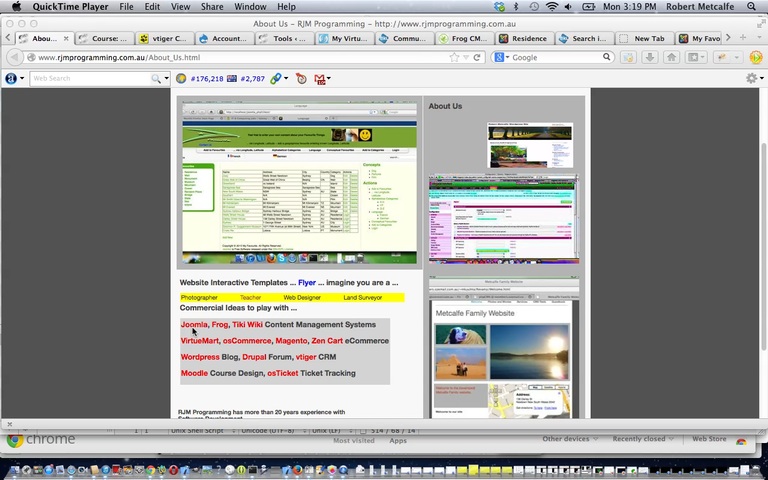768x480 pixels.
Task: Open the Help menu
Action: 287,6
